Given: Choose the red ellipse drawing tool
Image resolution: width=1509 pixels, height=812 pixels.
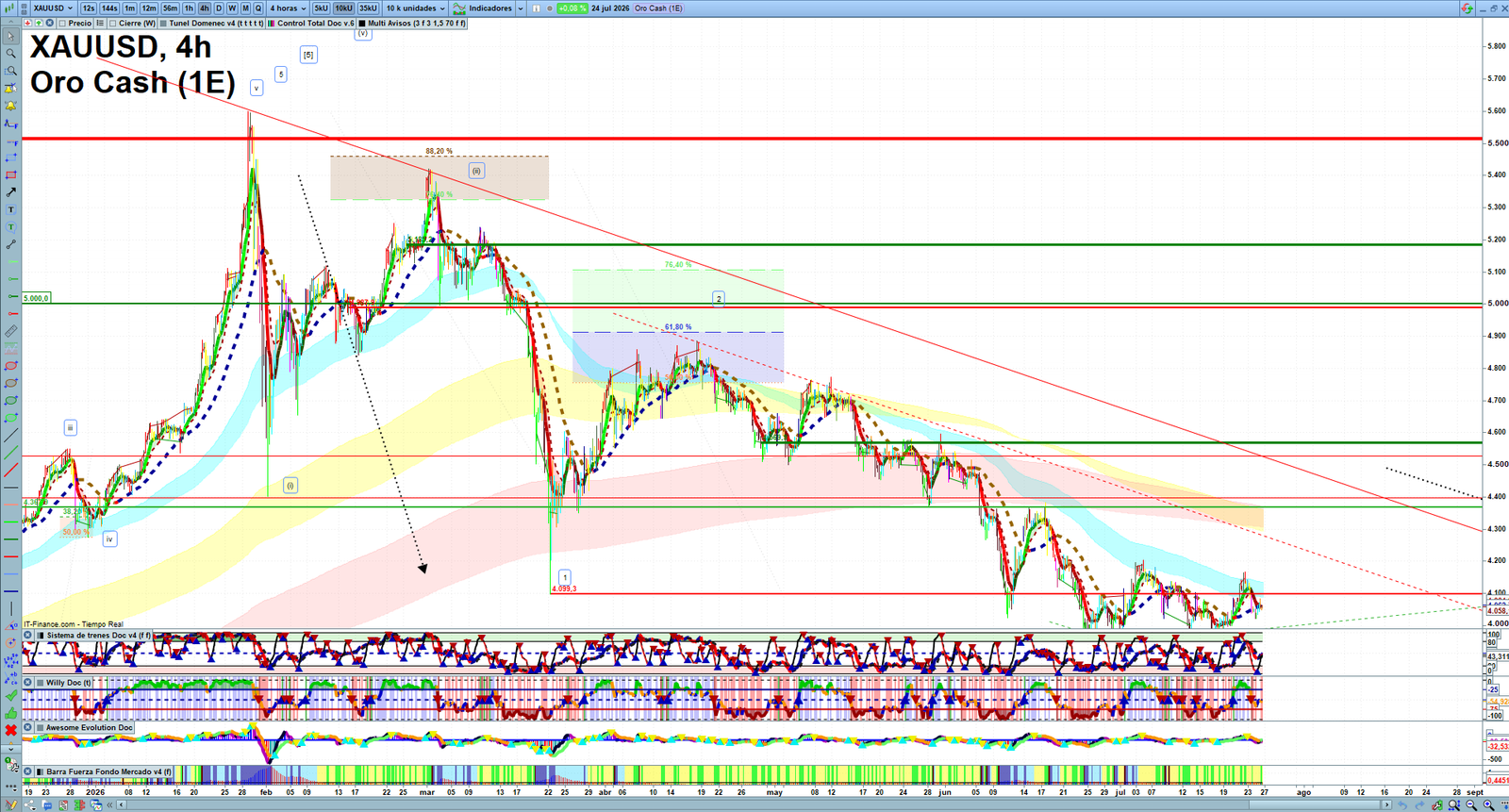Looking at the screenshot, I should click(x=10, y=366).
